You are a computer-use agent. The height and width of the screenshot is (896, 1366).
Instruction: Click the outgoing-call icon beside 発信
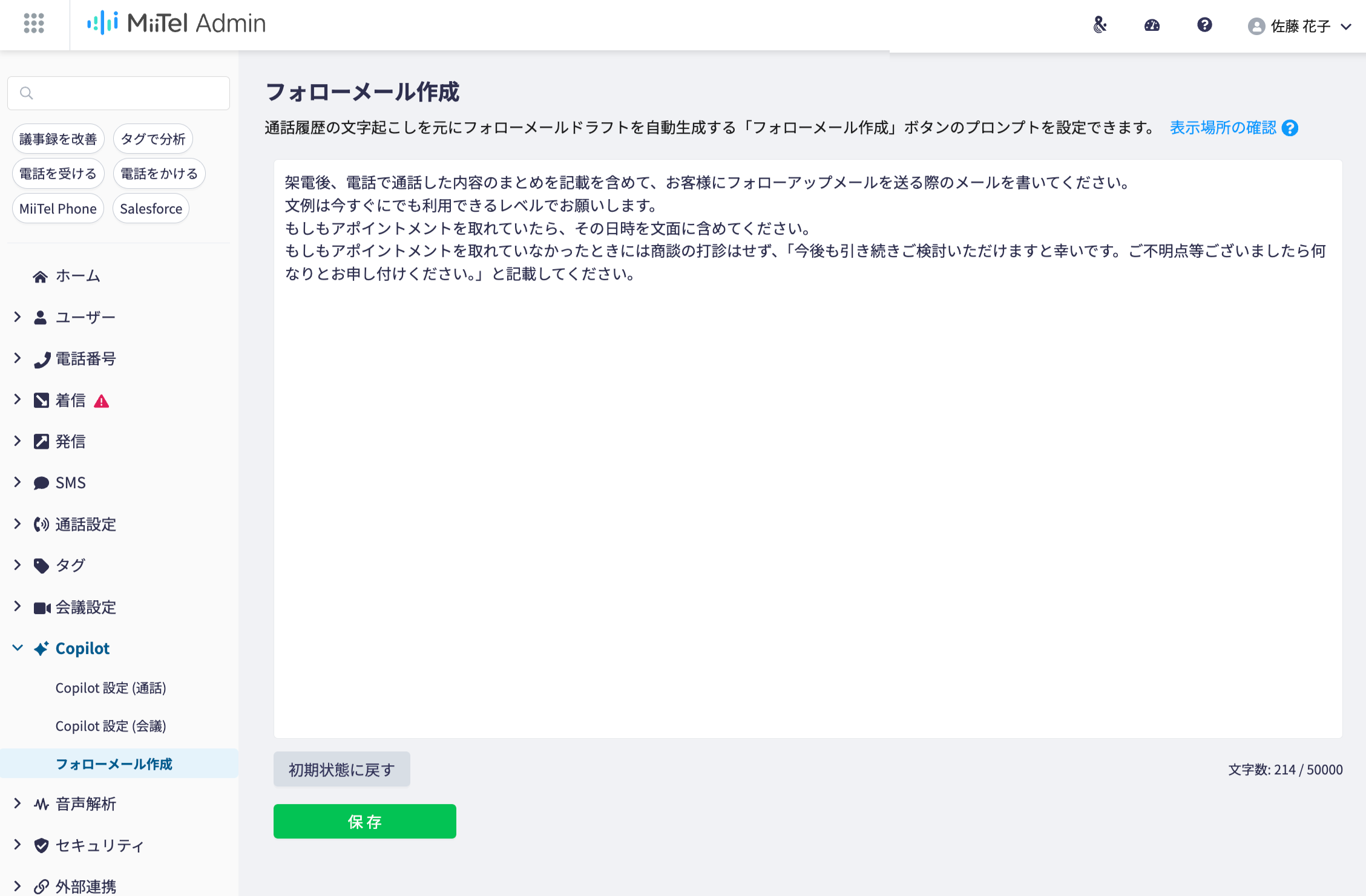41,442
